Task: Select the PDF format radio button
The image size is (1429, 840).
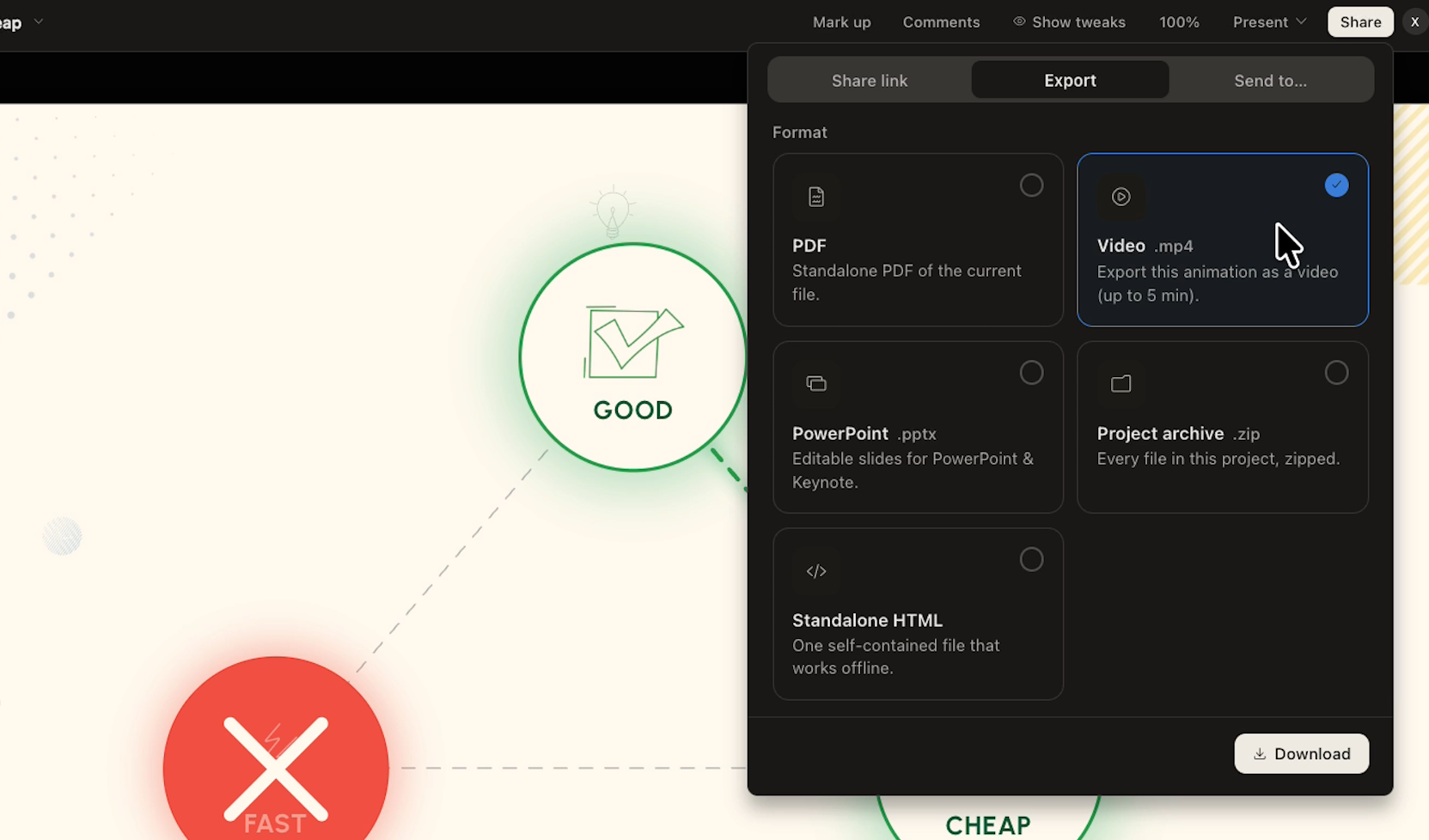Action: (x=1031, y=186)
